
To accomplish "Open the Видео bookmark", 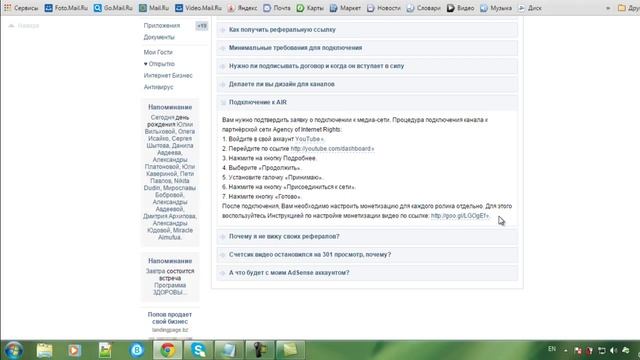I will coord(460,8).
